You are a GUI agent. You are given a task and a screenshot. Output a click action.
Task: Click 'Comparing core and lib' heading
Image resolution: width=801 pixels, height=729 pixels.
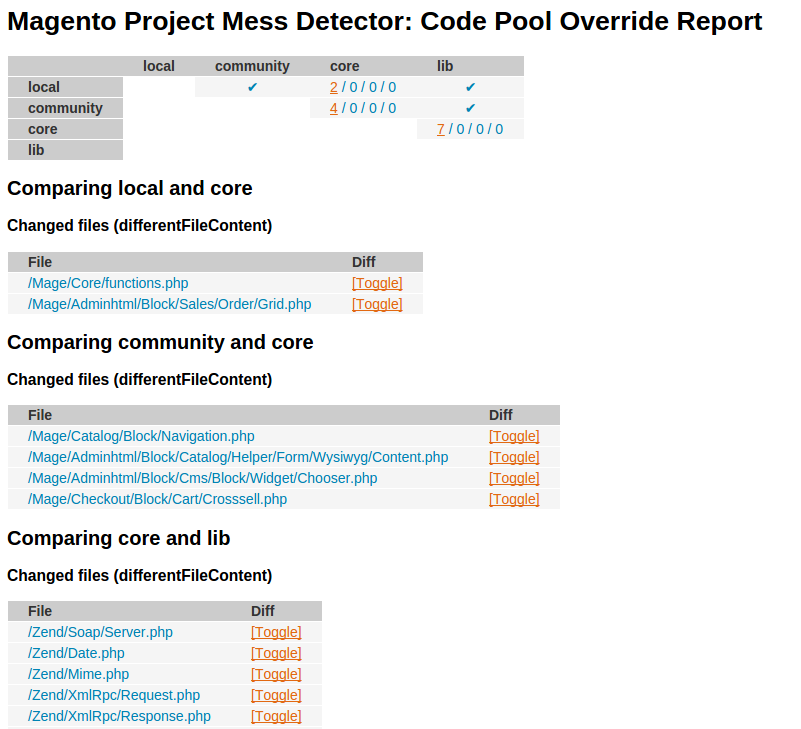pyautogui.click(x=119, y=538)
